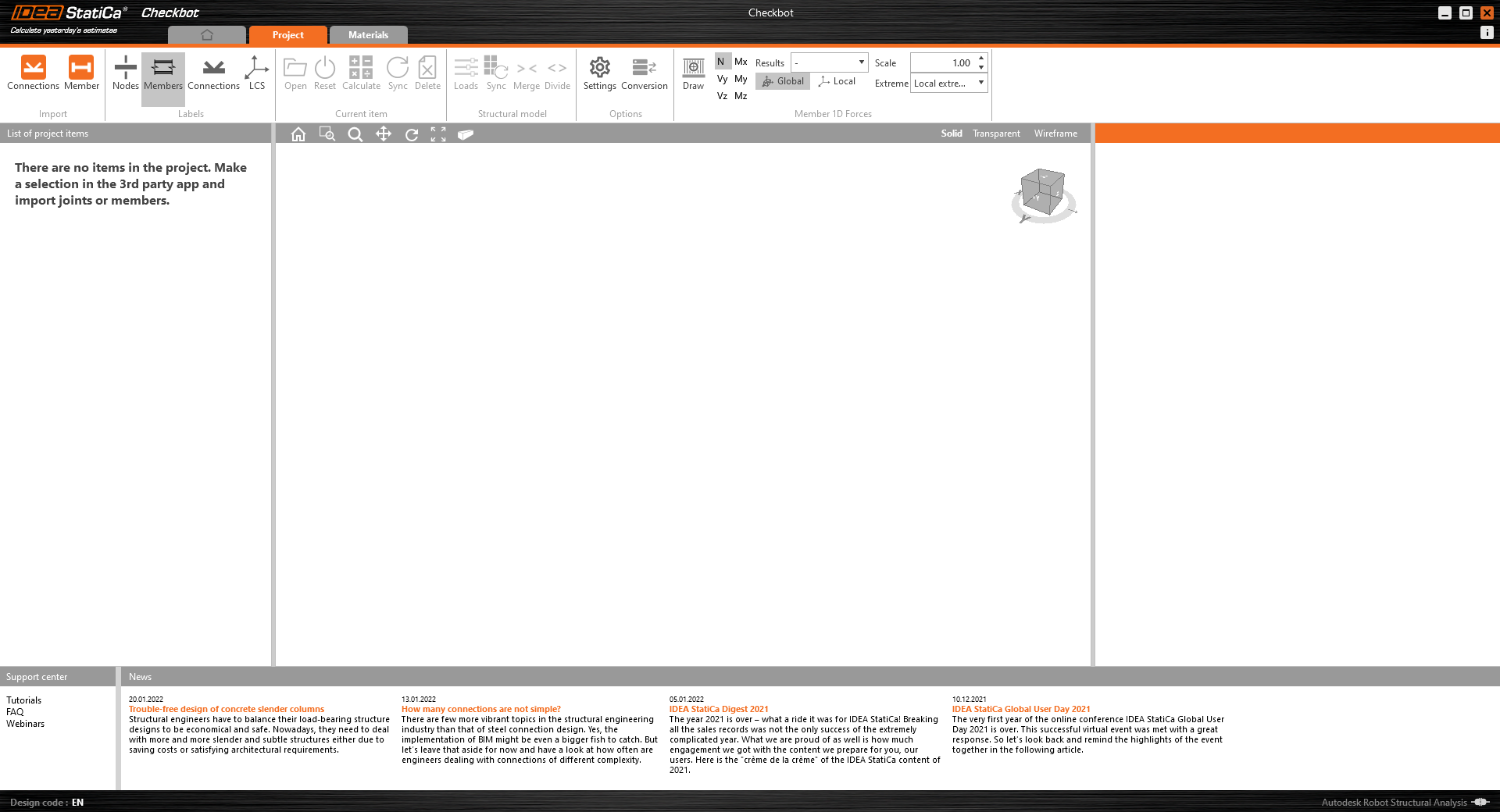Toggle the N force component
This screenshot has width=1500, height=812.
[721, 62]
